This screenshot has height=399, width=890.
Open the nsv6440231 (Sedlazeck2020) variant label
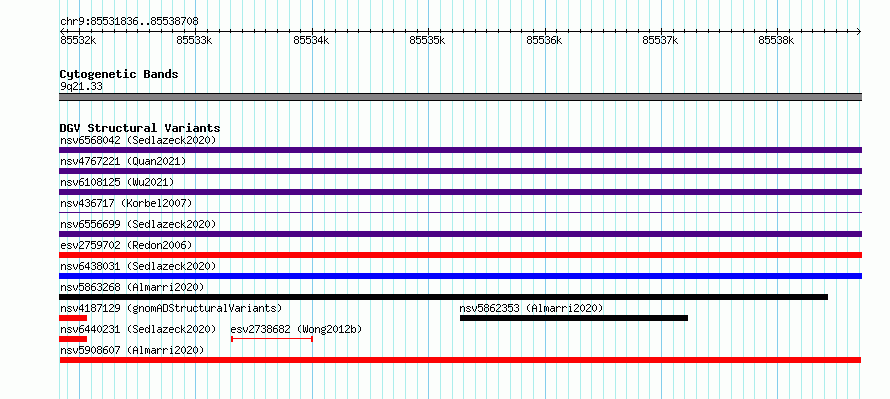point(138,329)
